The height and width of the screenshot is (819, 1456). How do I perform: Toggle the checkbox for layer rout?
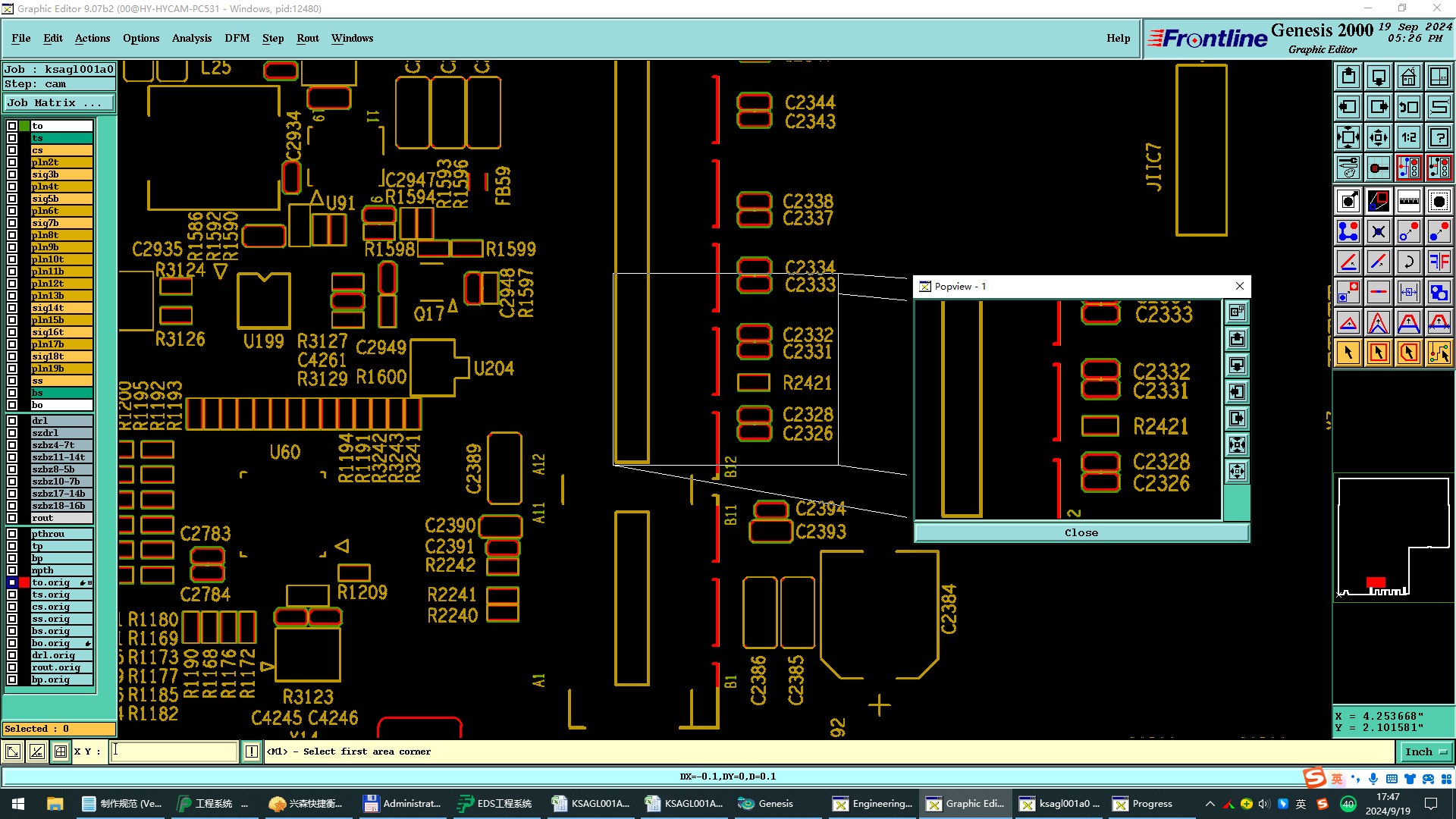pos(12,518)
